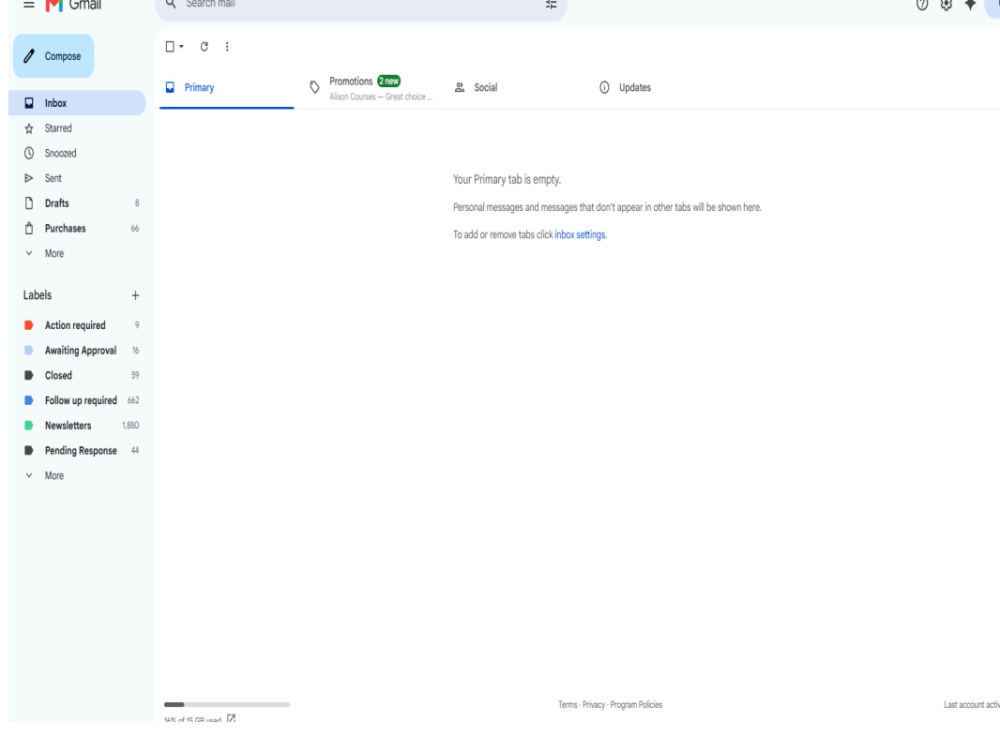1000x750 pixels.
Task: Show search options filter icon
Action: (551, 4)
